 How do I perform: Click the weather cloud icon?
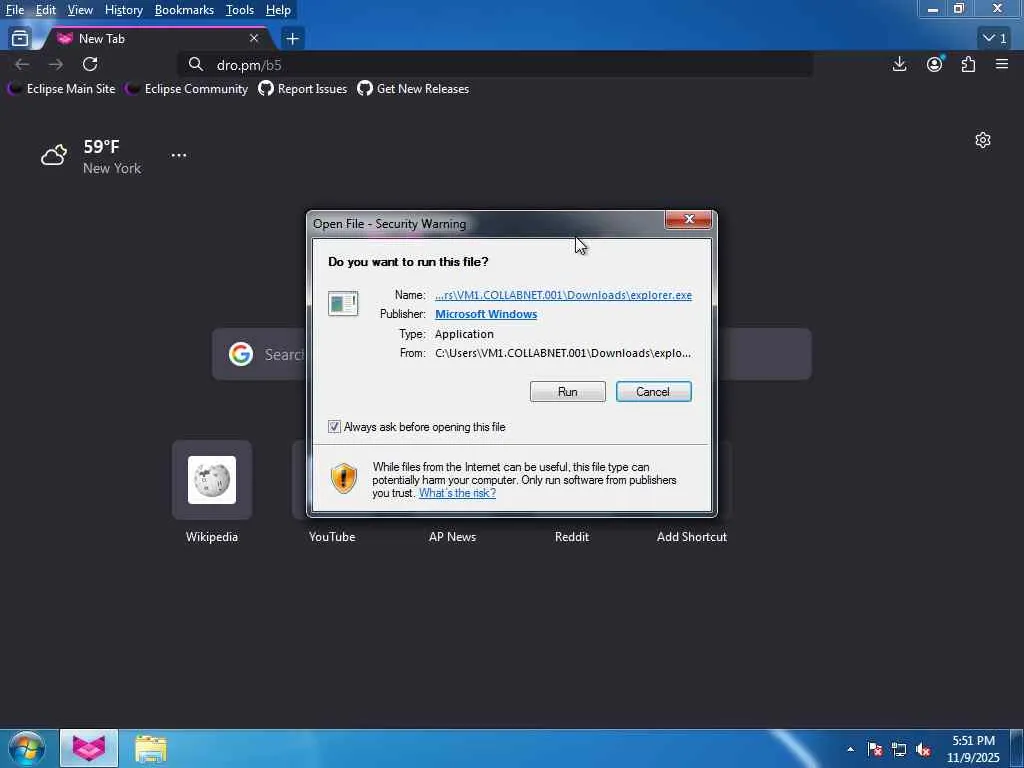pyautogui.click(x=54, y=155)
